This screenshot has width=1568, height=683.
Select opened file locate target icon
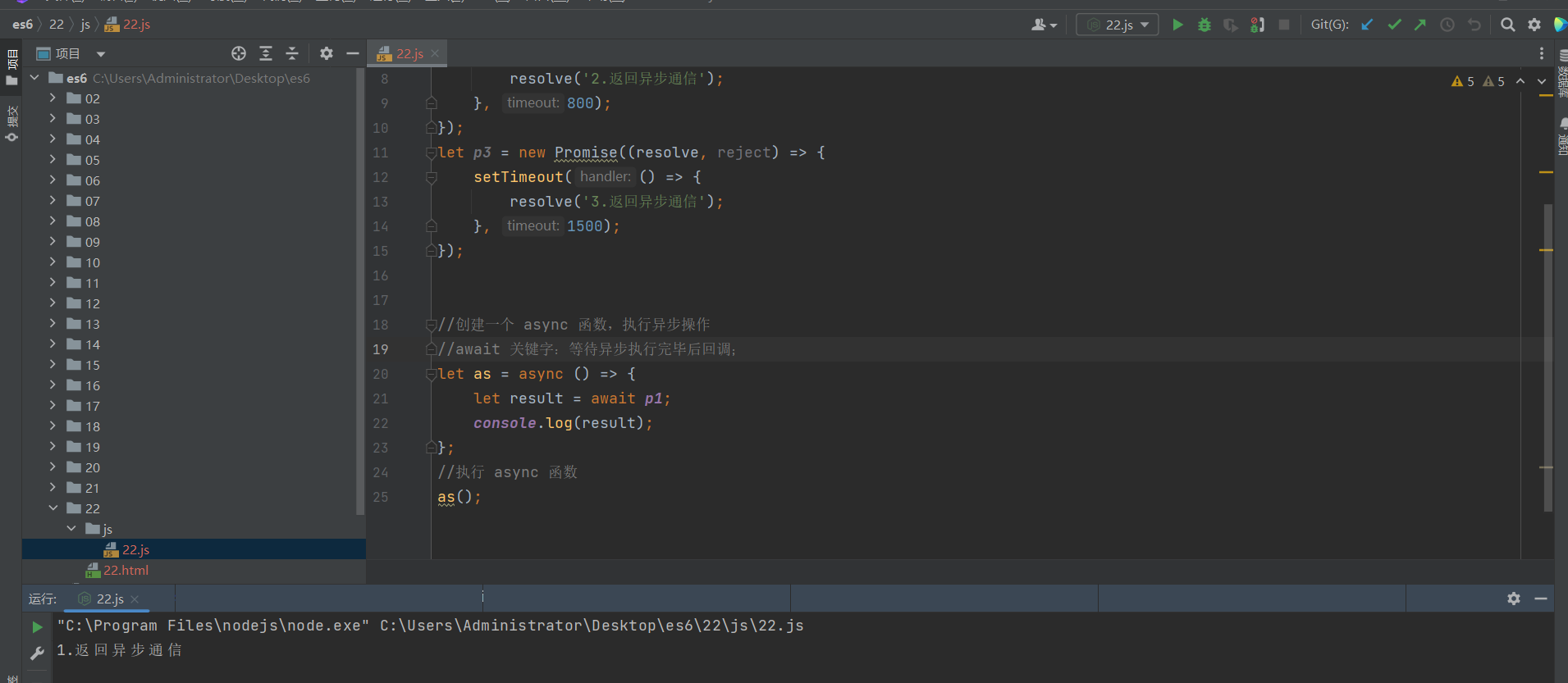(x=239, y=53)
